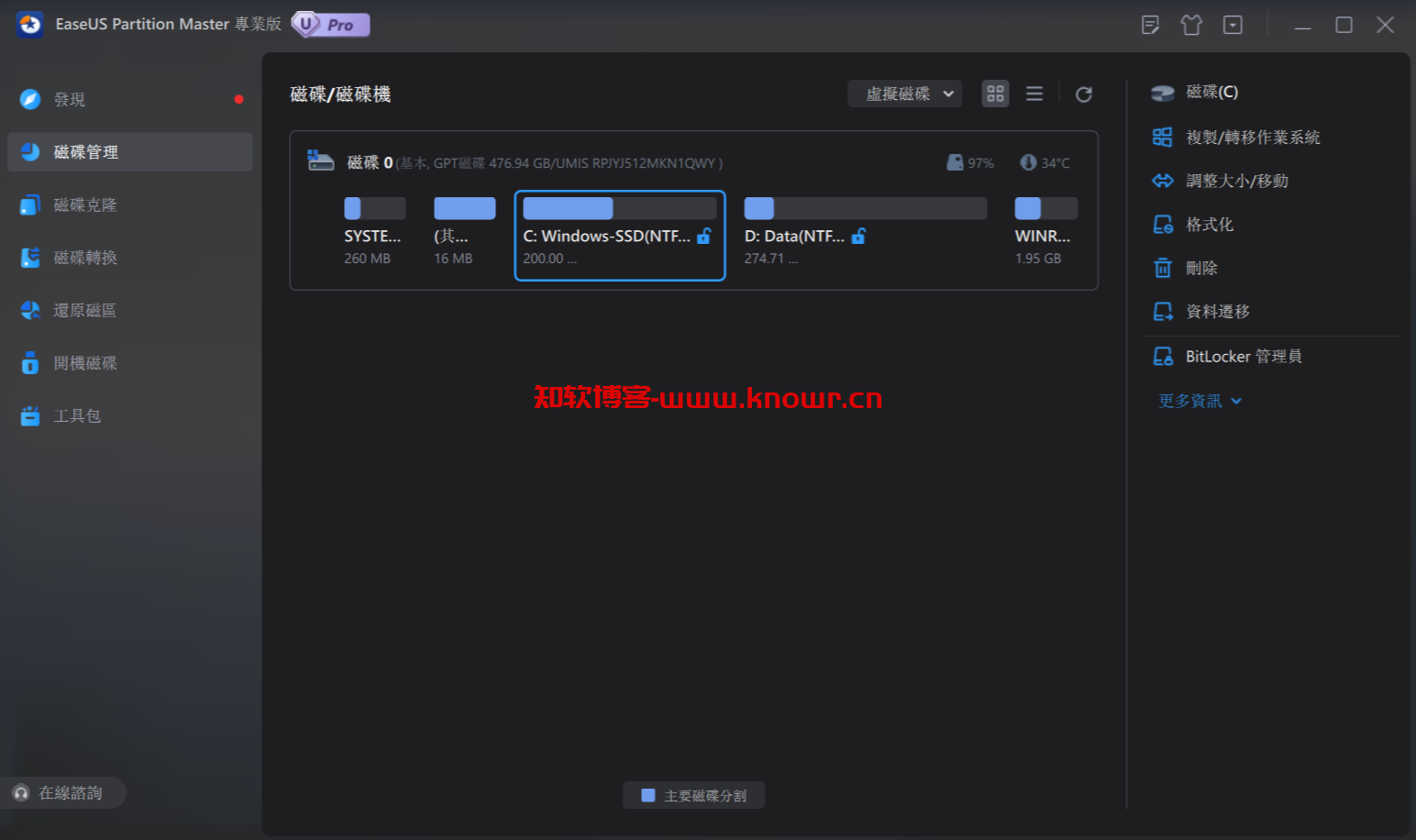Select the D: Data partition
1416x840 pixels.
coord(866,235)
